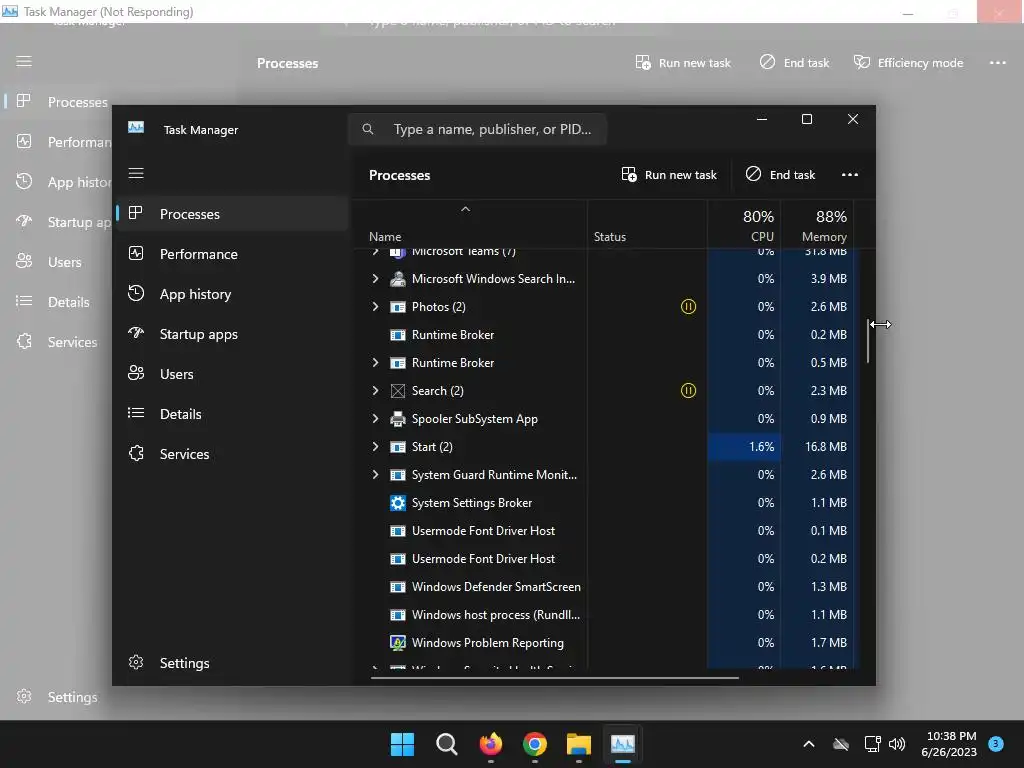
Task: Click the search box in front Task Manager
Action: pos(477,129)
